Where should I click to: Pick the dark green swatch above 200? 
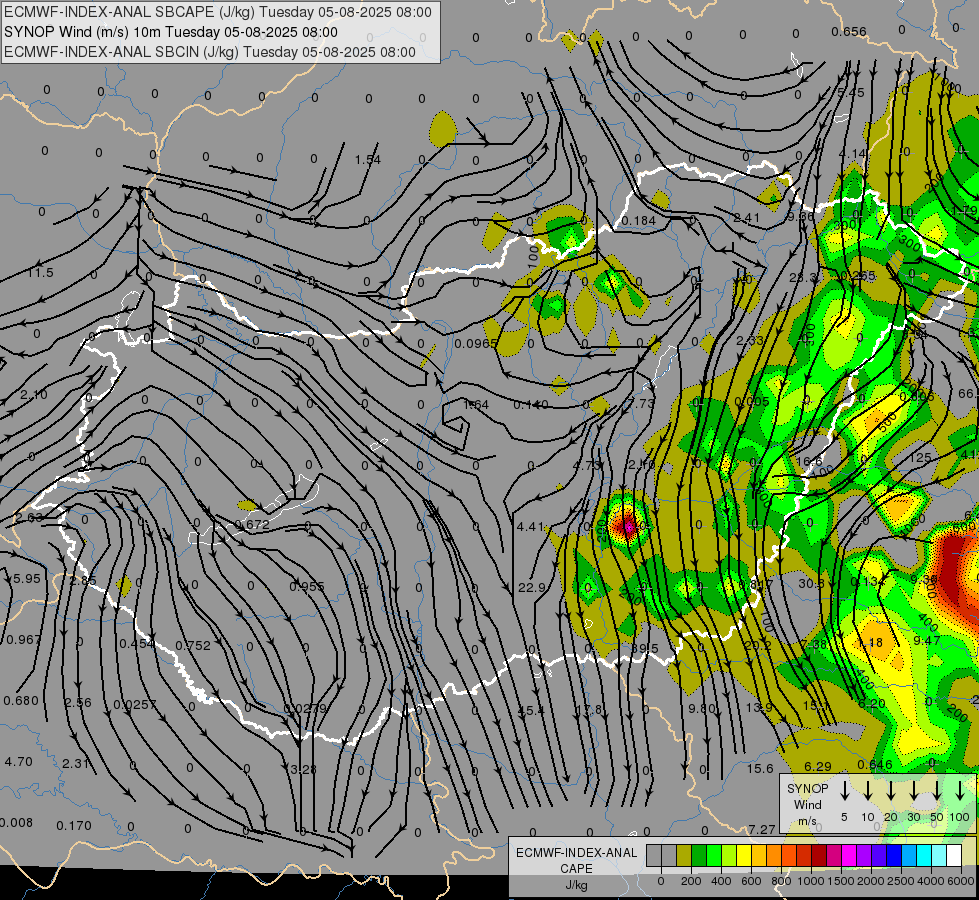pos(699,856)
